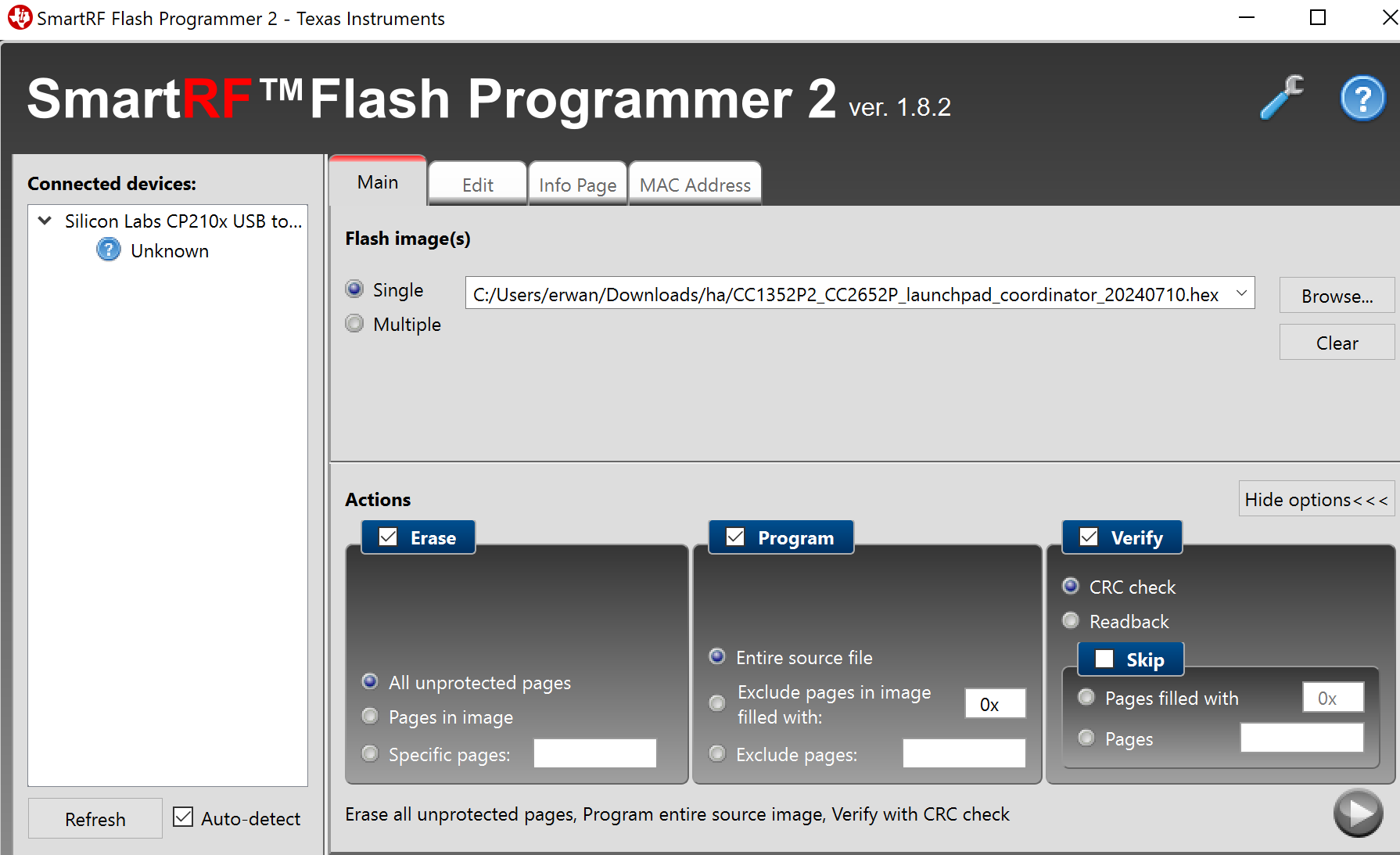This screenshot has height=855, width=1400.
Task: Select the Multiple flash images option
Action: (355, 324)
